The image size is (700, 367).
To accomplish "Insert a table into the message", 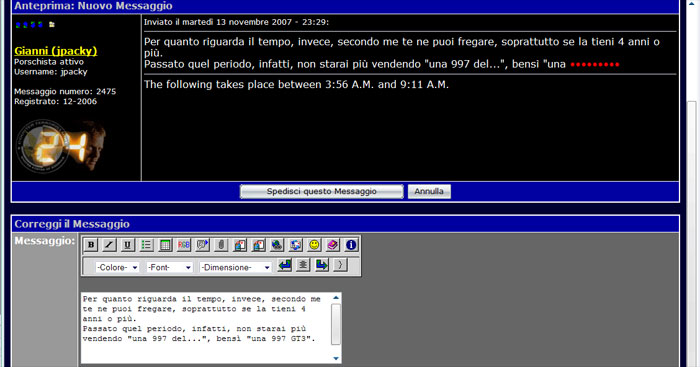I will click(x=165, y=245).
